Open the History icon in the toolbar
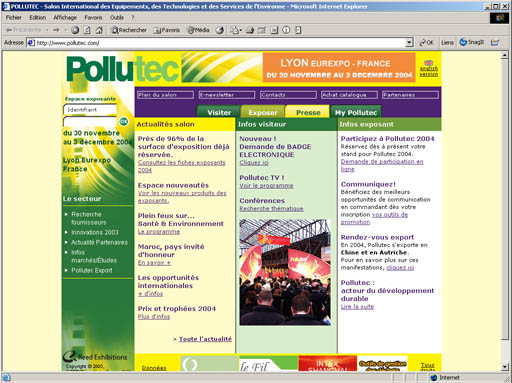This screenshot has height=383, width=512. point(220,30)
